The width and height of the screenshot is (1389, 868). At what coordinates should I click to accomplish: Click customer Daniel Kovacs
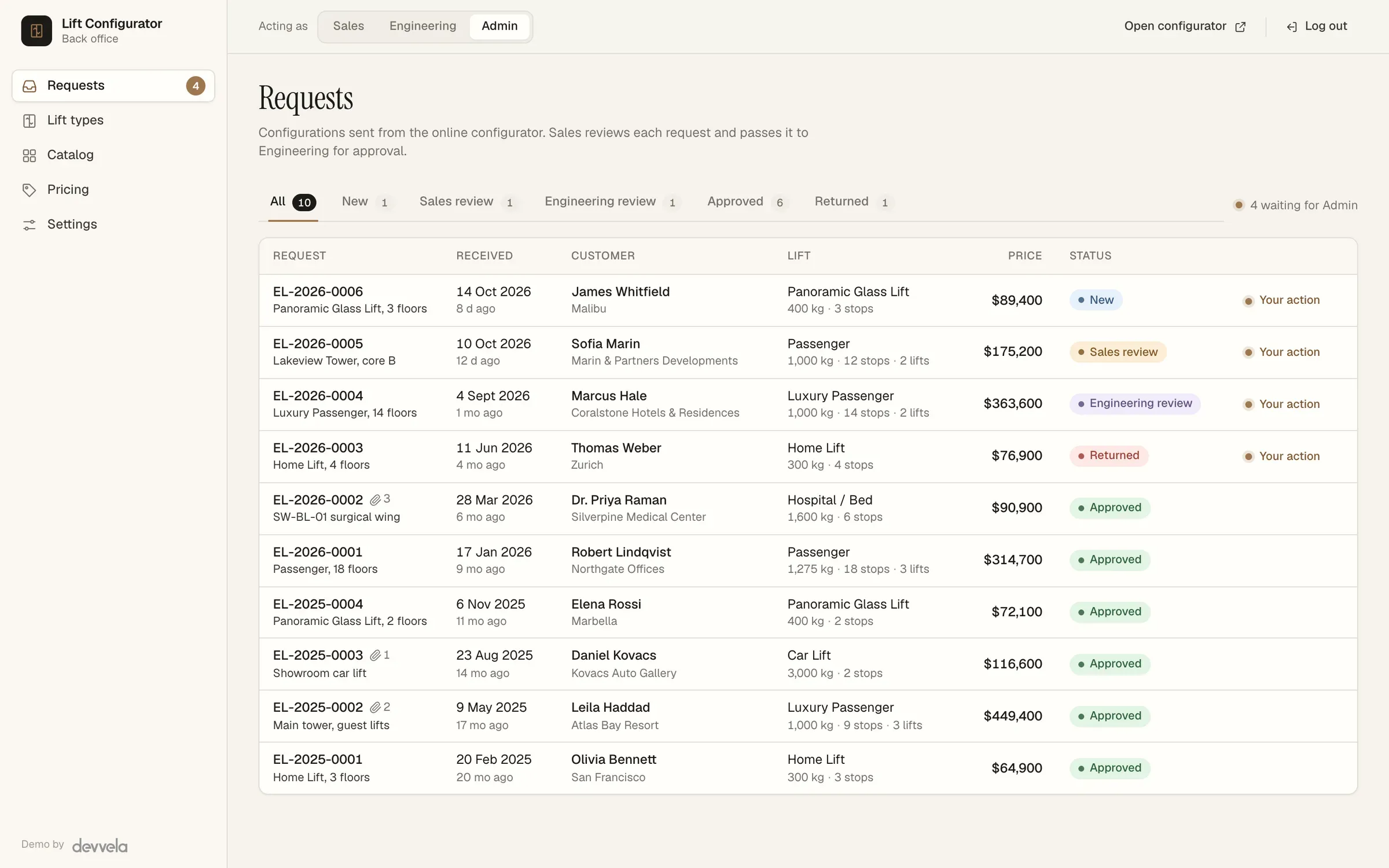(613, 655)
